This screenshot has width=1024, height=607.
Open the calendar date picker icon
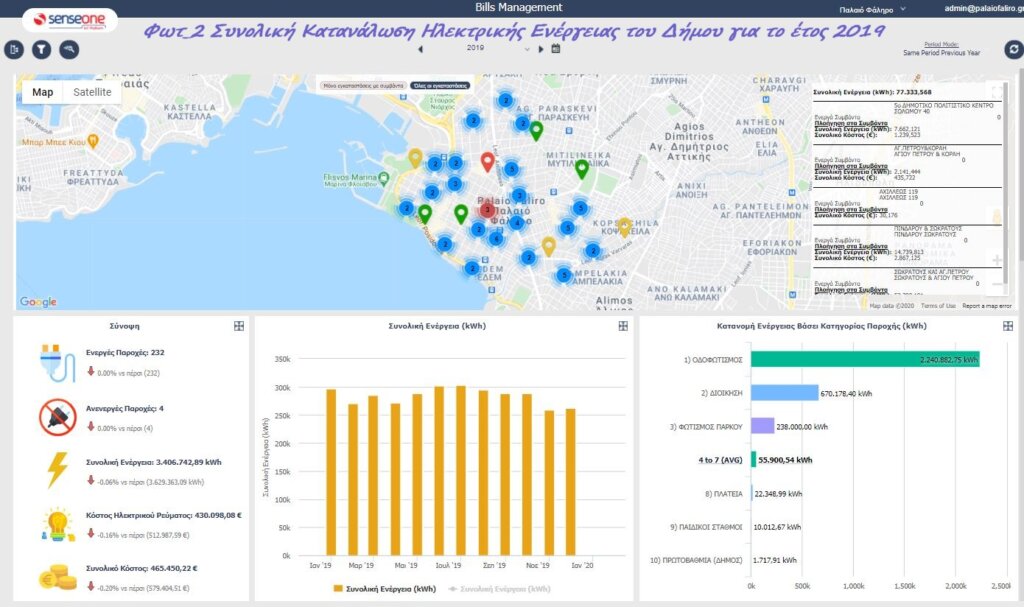556,48
